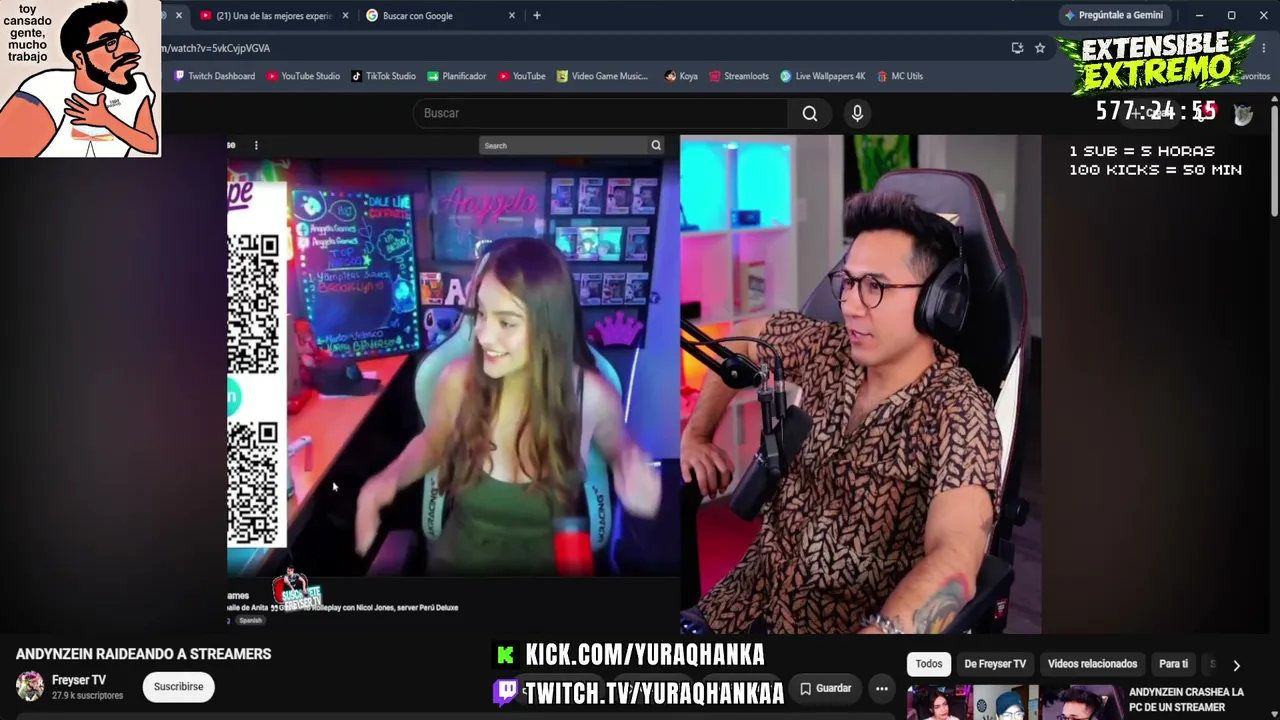This screenshot has width=1280, height=720.
Task: Click the embedded stream's three-dot menu icon
Action: tap(256, 145)
